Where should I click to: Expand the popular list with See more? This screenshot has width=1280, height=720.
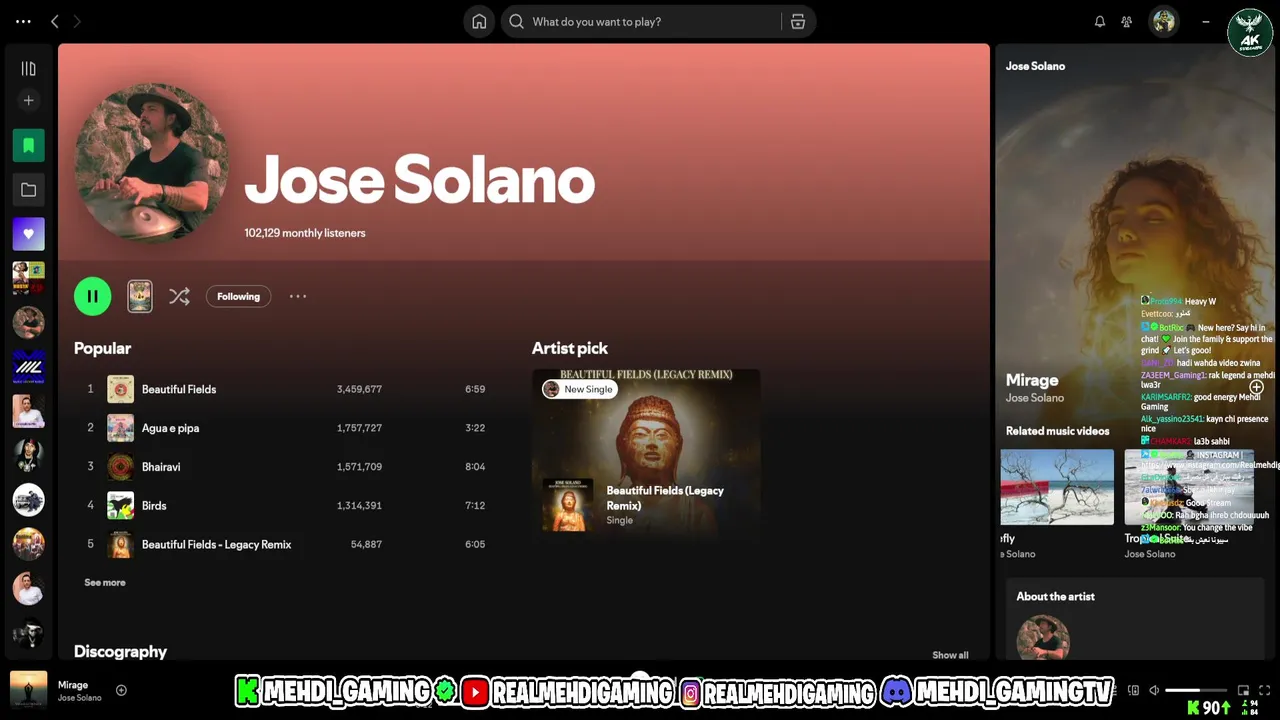point(105,582)
